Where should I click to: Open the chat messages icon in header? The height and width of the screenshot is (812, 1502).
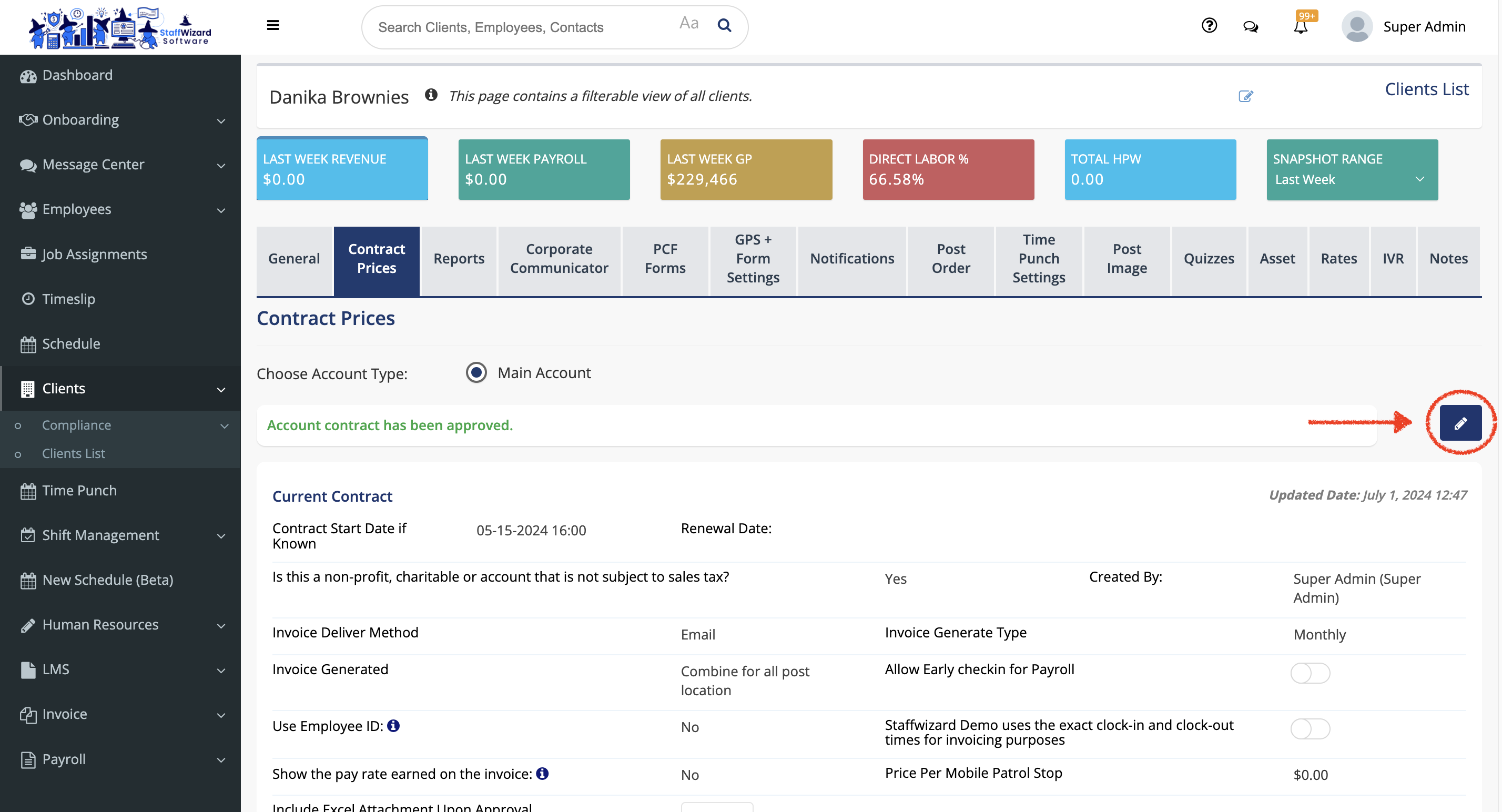pos(1250,27)
